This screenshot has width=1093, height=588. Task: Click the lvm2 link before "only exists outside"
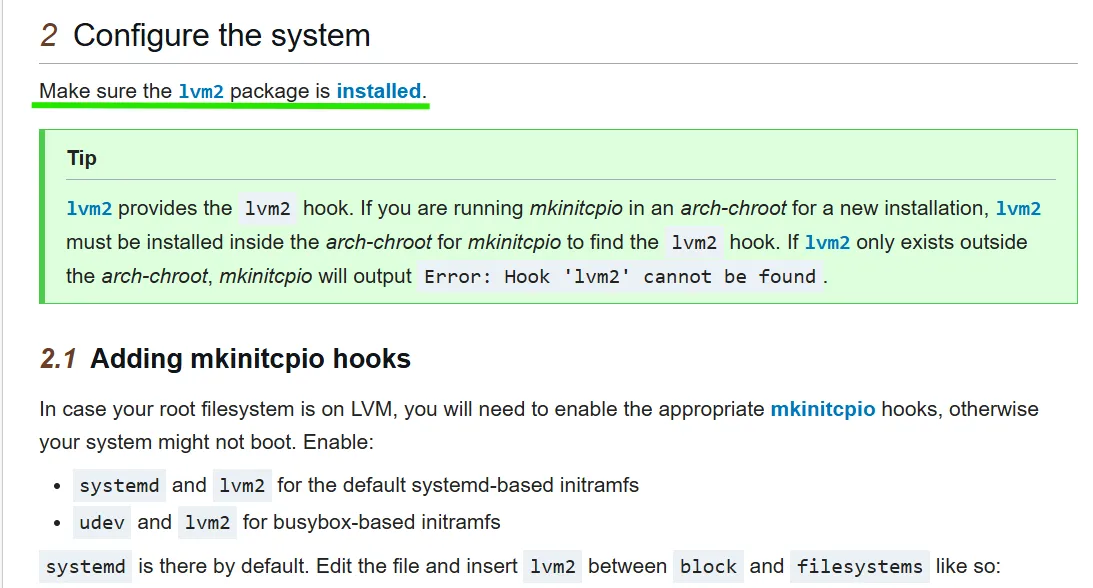[827, 242]
